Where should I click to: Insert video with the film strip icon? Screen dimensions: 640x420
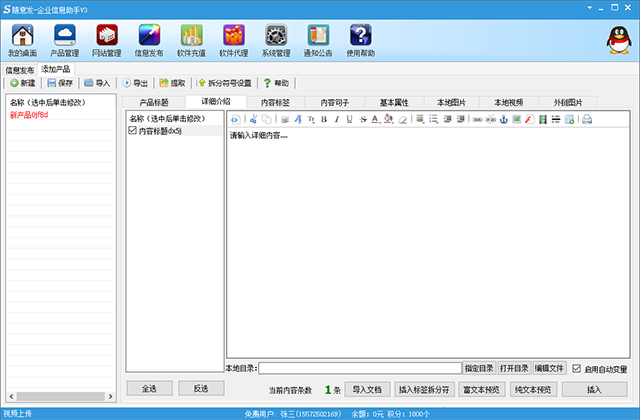click(543, 119)
